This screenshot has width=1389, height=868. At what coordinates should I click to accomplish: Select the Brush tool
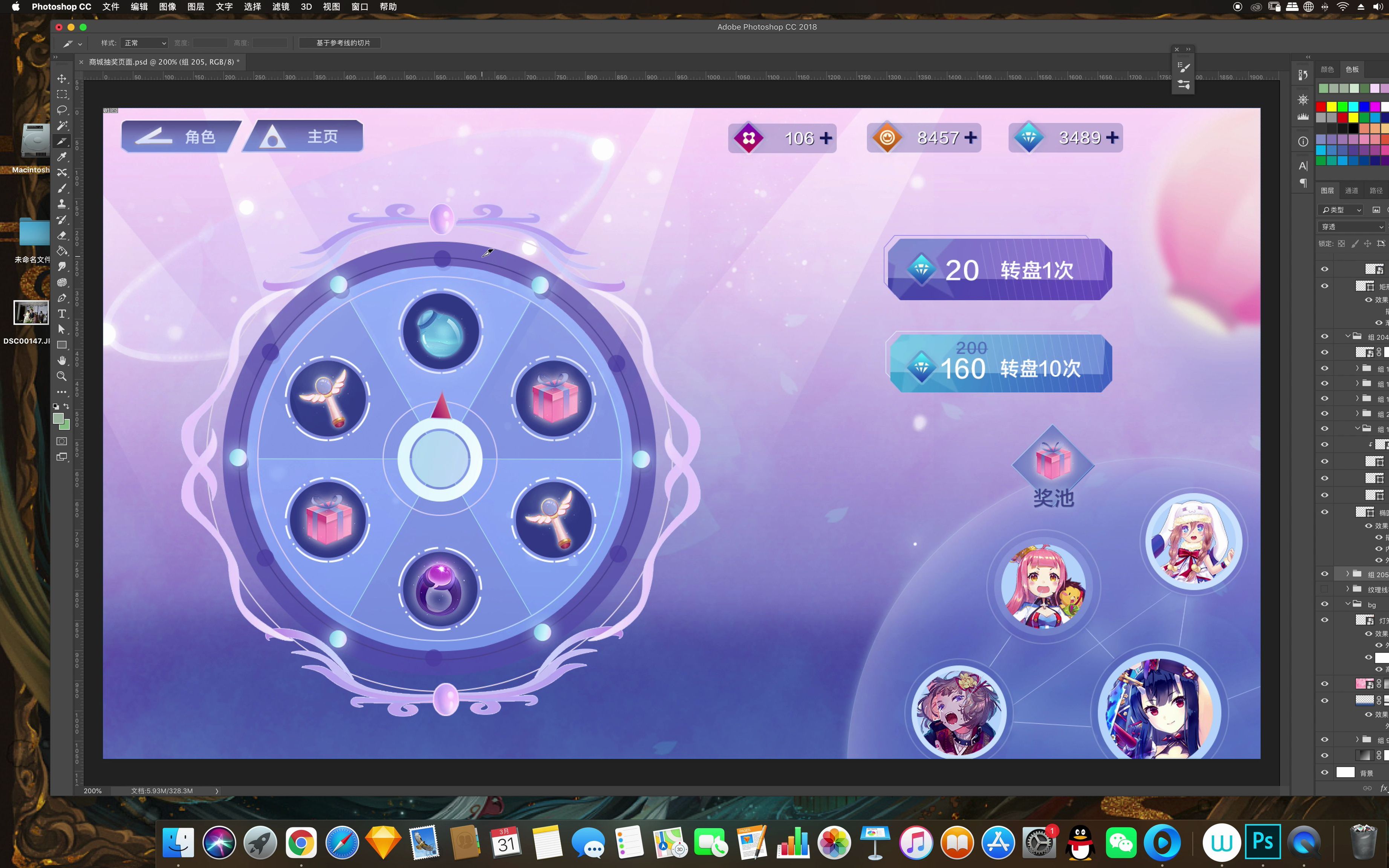62,188
